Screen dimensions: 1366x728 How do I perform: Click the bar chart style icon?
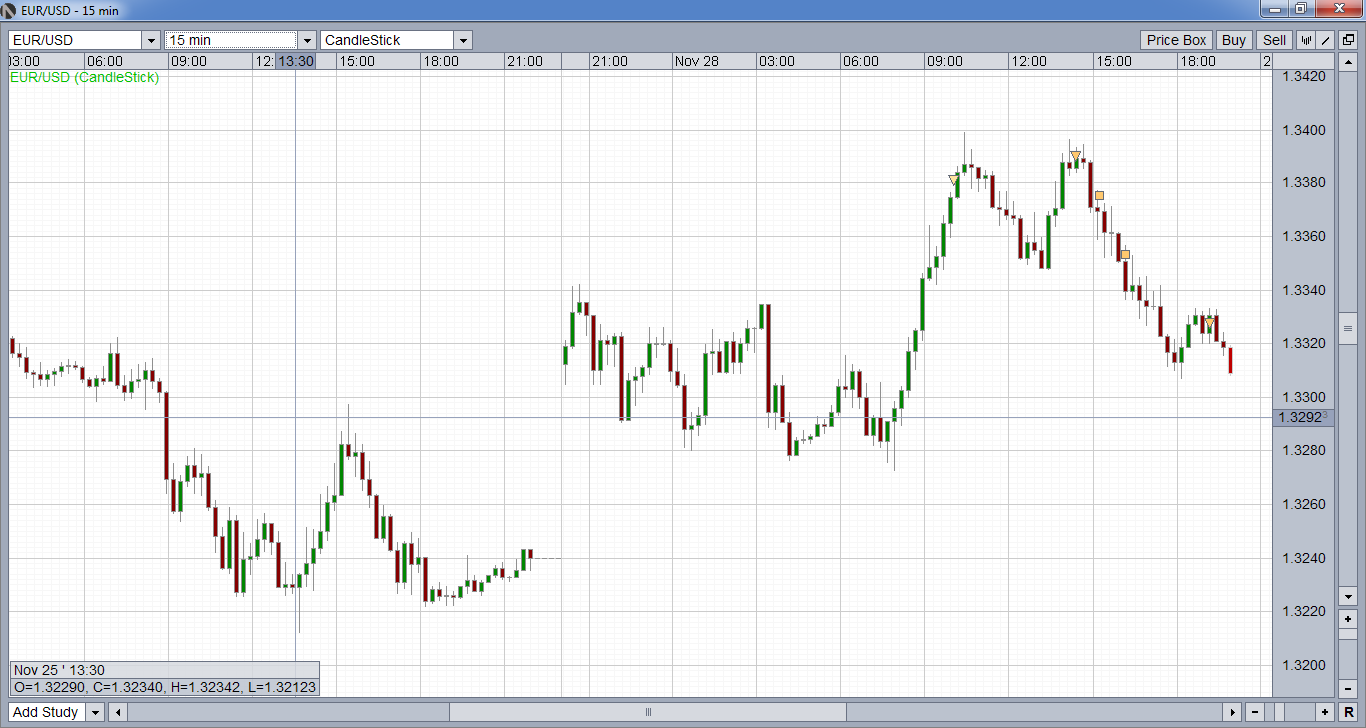coord(1306,40)
